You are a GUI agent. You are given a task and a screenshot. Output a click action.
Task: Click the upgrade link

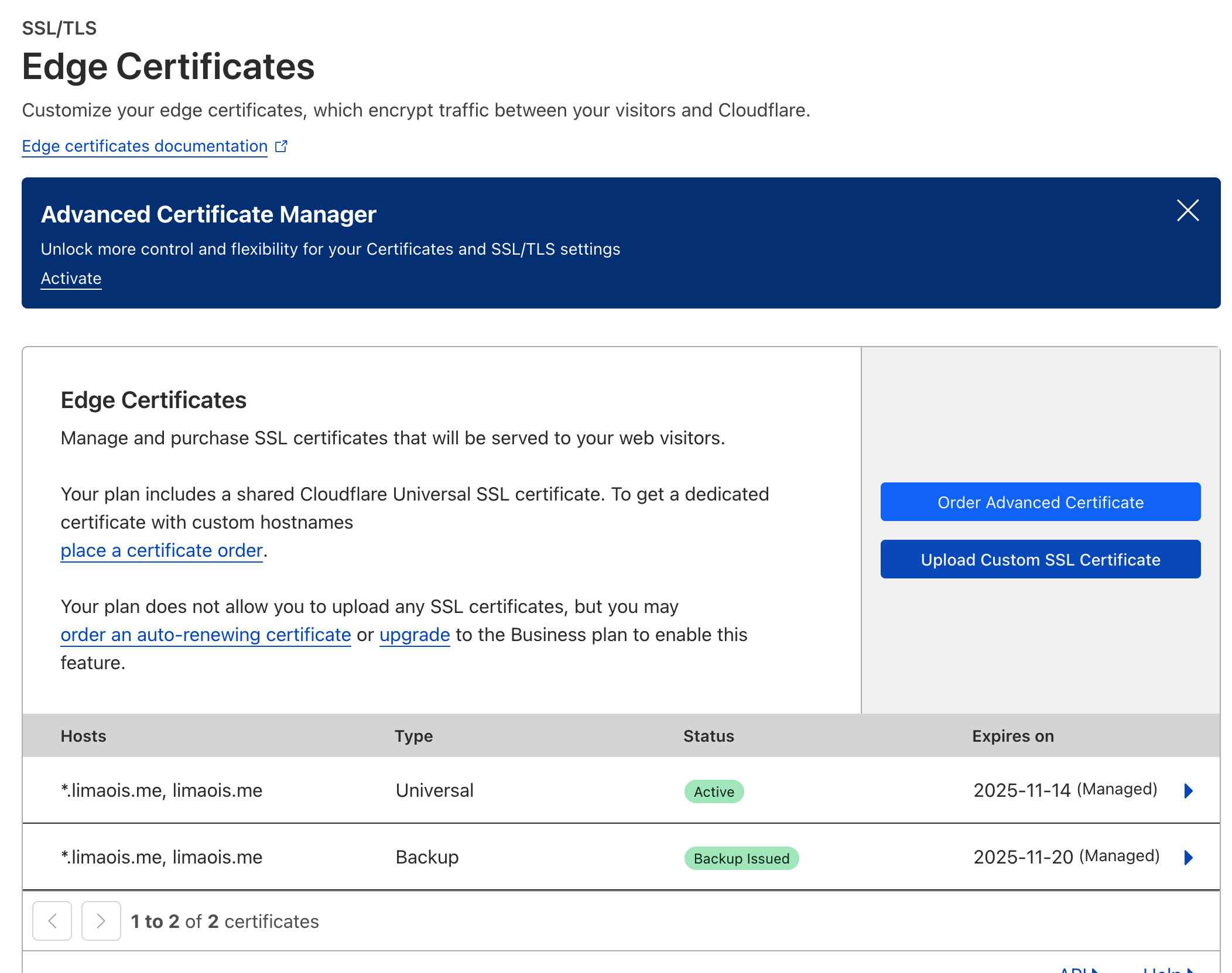(415, 635)
